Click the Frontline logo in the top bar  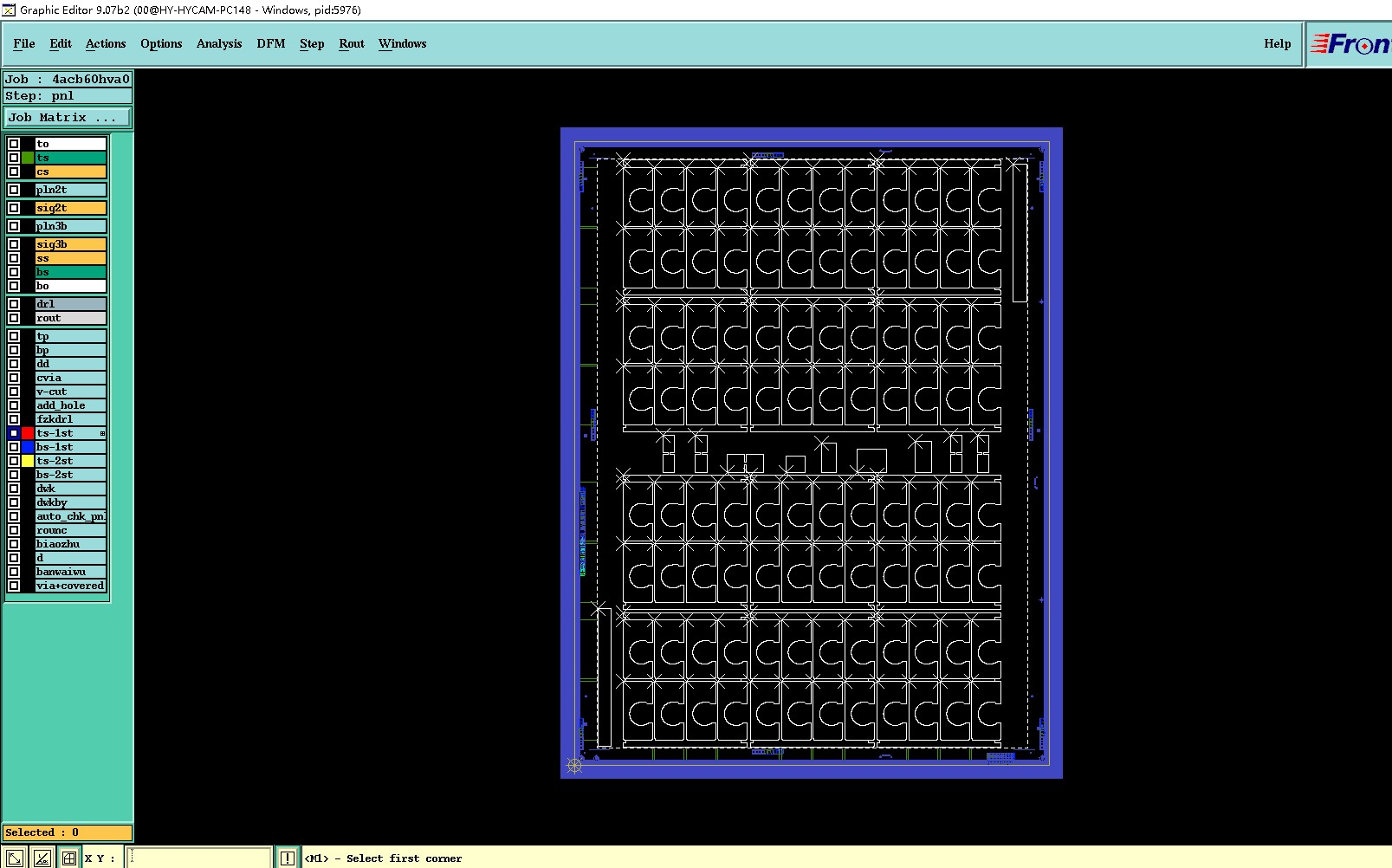click(x=1350, y=43)
